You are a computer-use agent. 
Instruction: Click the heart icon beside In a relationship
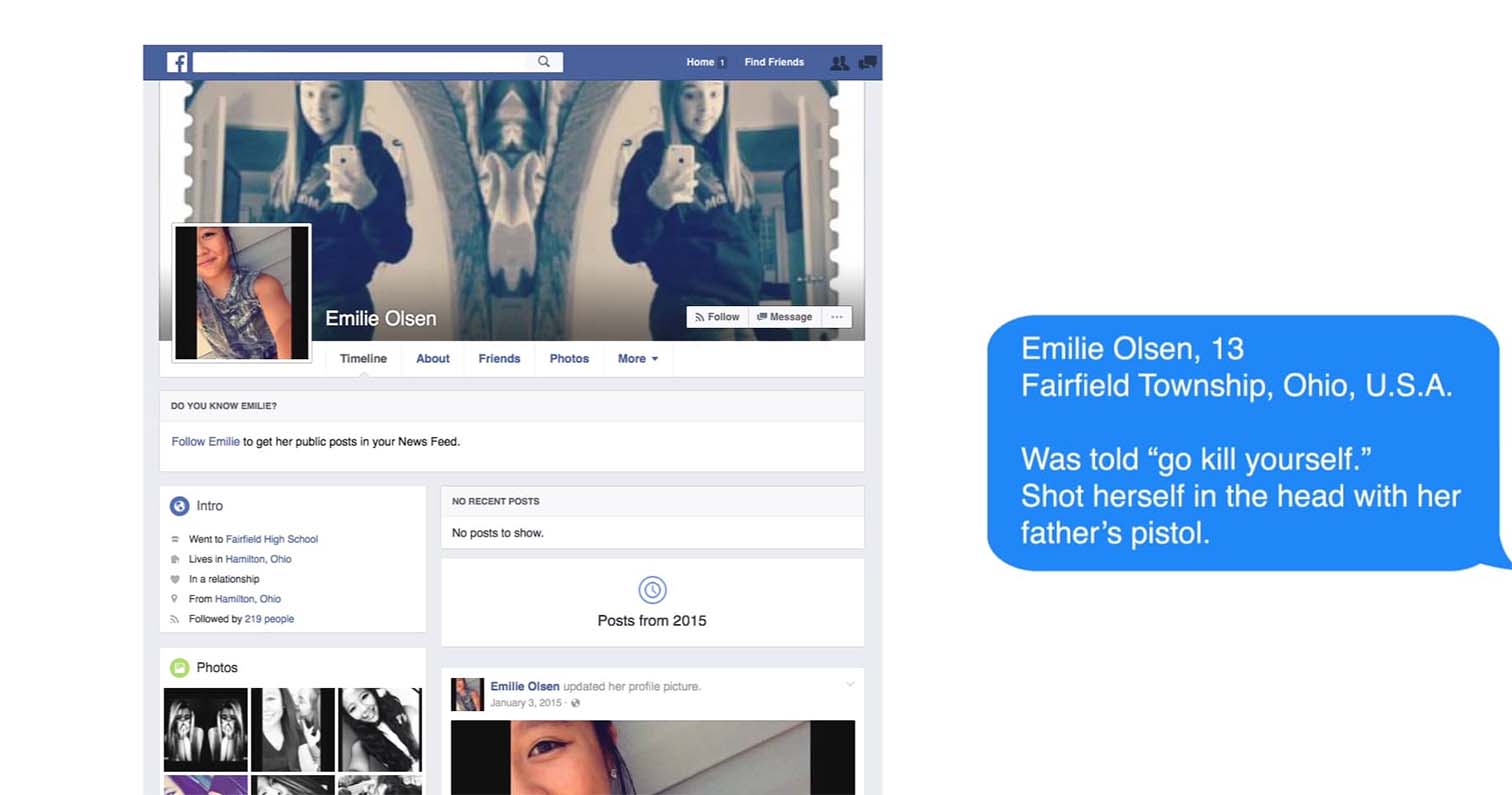(x=176, y=579)
